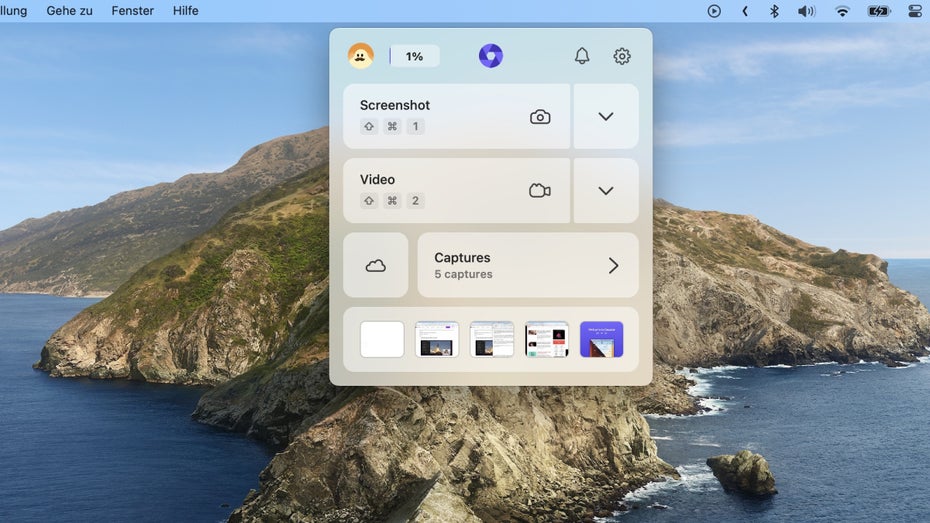Take a screenshot with camera icon
930x523 pixels.
[x=540, y=117]
